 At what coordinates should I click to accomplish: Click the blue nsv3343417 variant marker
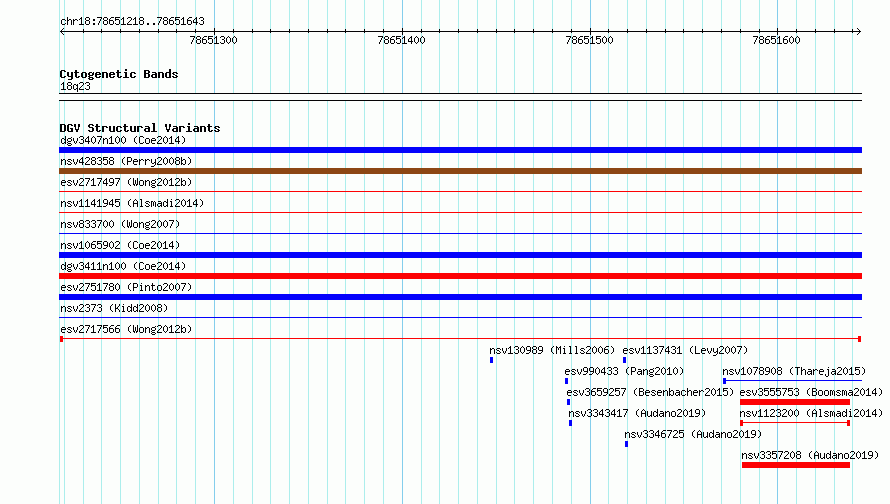570,423
